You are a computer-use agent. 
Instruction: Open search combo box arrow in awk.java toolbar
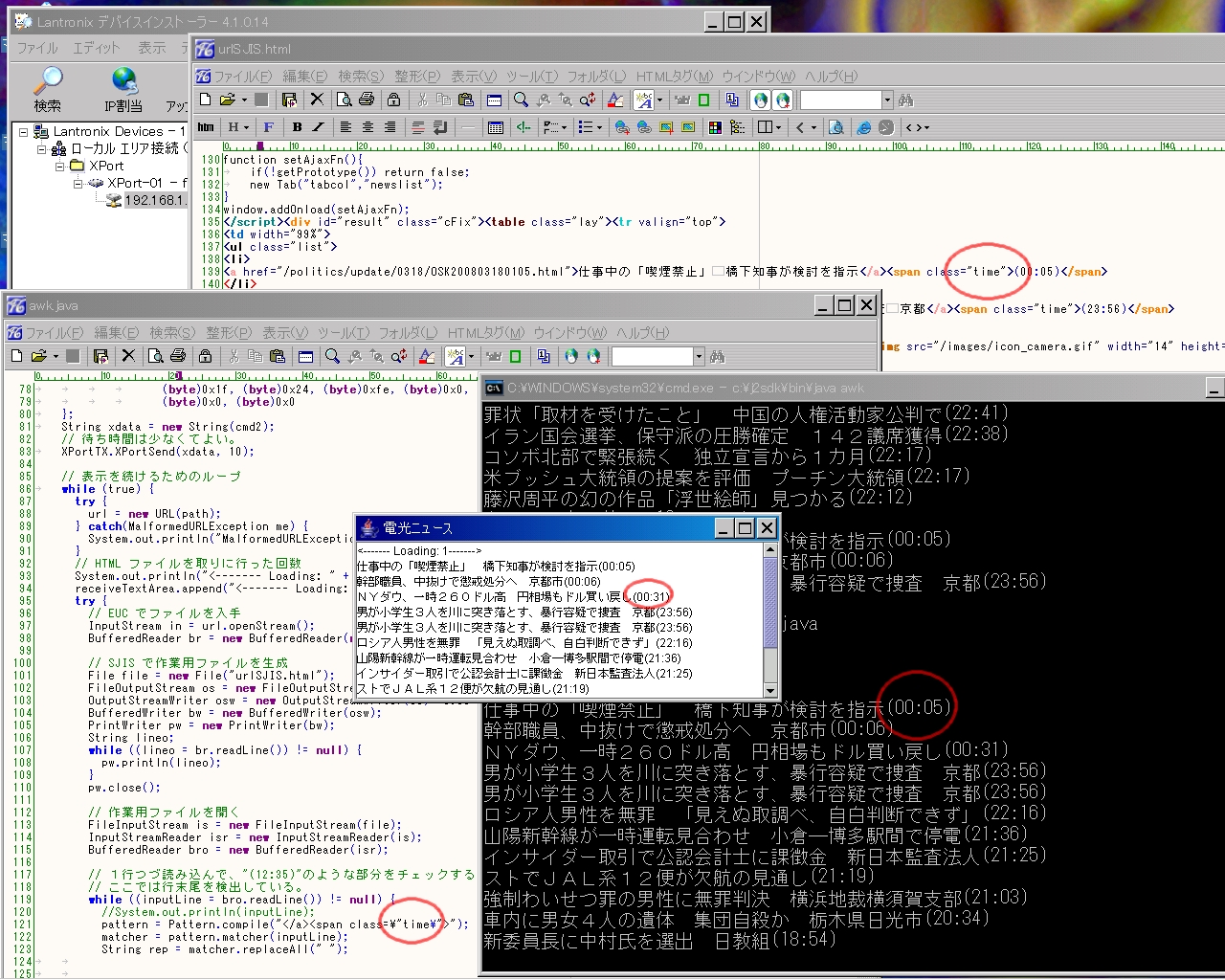(x=699, y=356)
